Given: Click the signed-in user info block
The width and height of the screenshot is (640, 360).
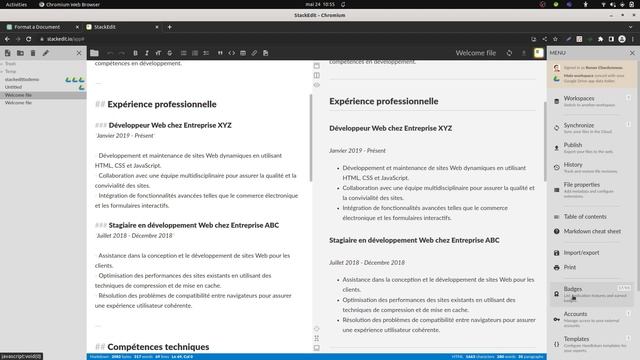Looking at the screenshot, I should 592,74.
